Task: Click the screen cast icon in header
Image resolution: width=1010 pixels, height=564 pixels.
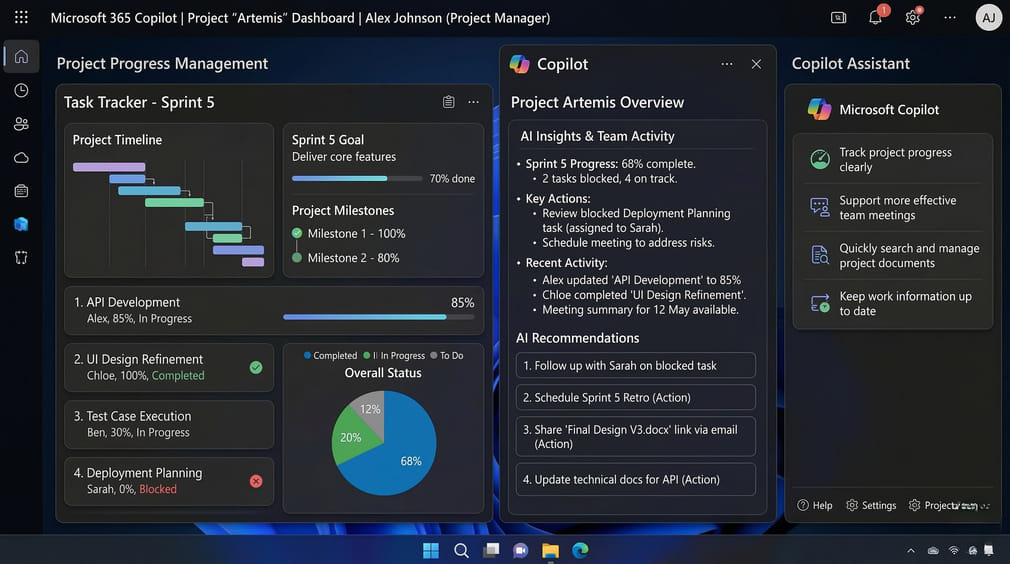Action: [839, 18]
